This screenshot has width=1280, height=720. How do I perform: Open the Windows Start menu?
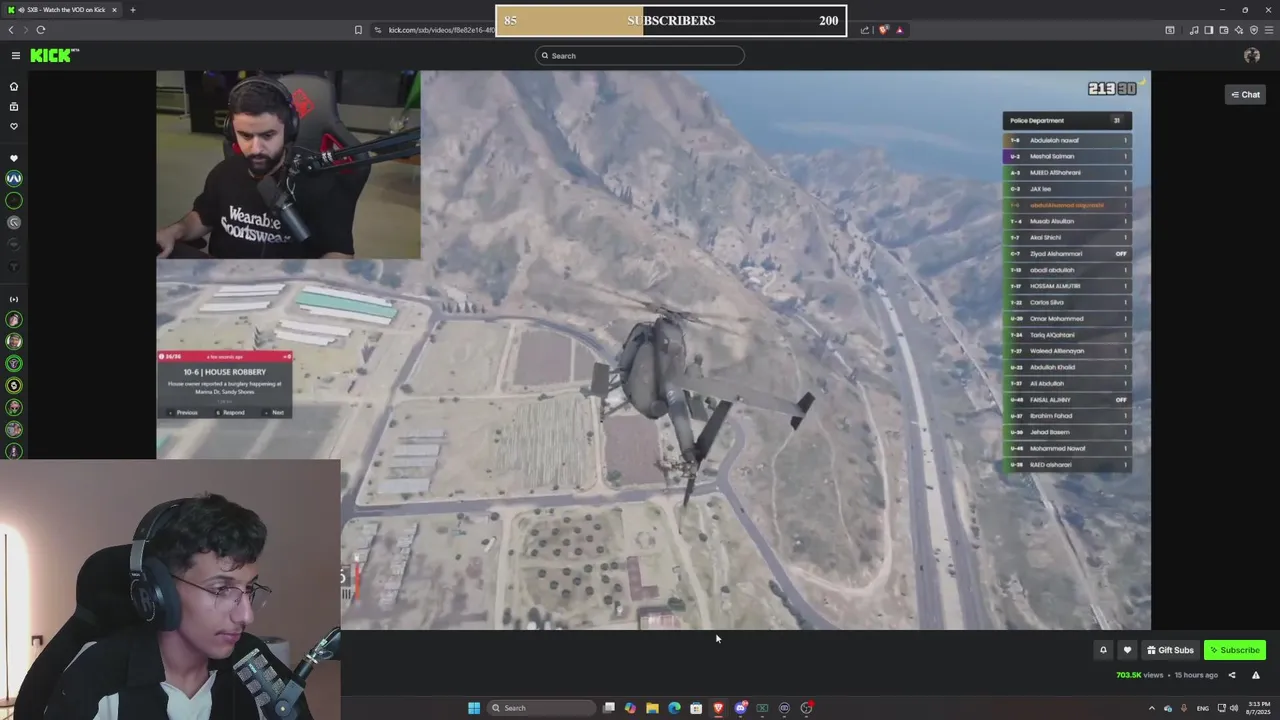(474, 708)
